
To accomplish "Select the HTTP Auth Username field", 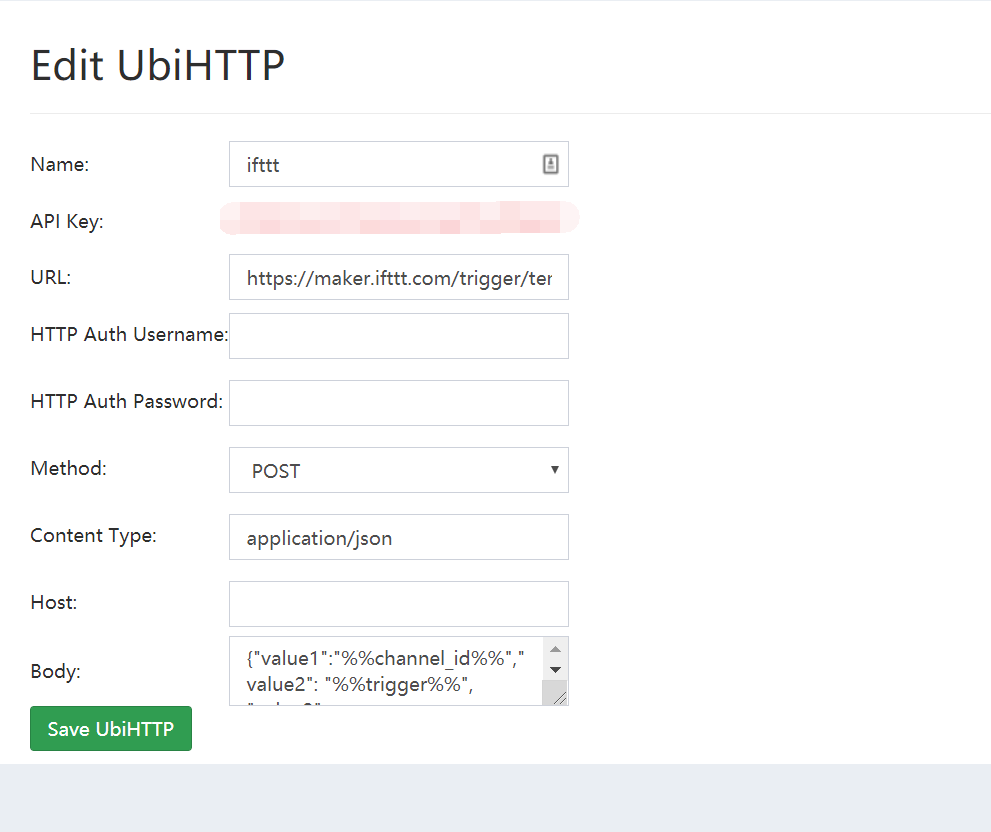I will tap(398, 336).
